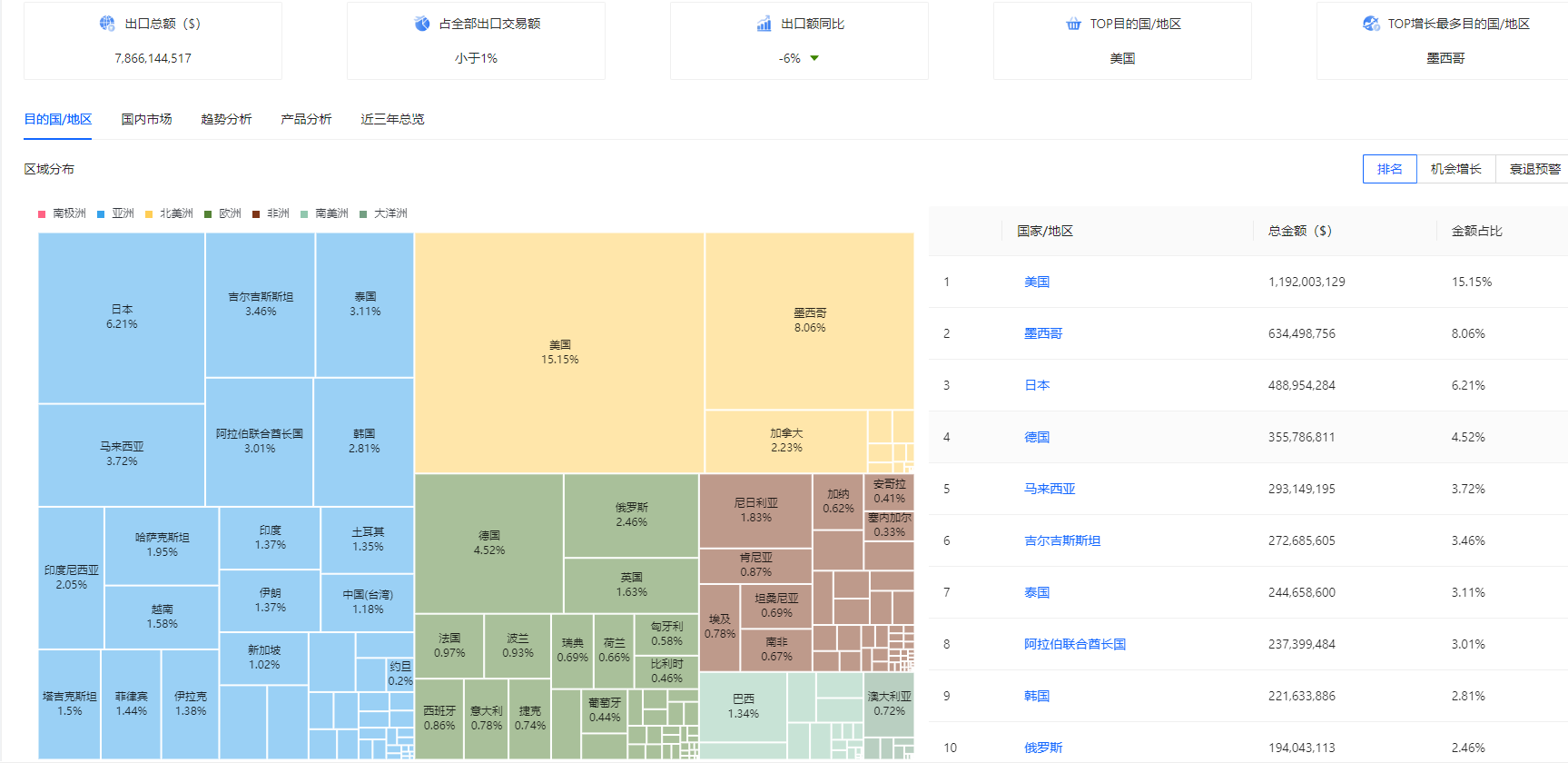Click the 4.52% share cell
This screenshot has height=763, width=1568.
click(1468, 437)
